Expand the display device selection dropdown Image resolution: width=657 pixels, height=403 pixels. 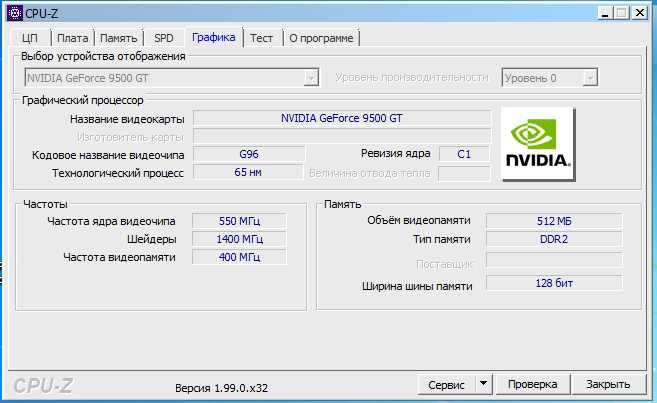(310, 78)
